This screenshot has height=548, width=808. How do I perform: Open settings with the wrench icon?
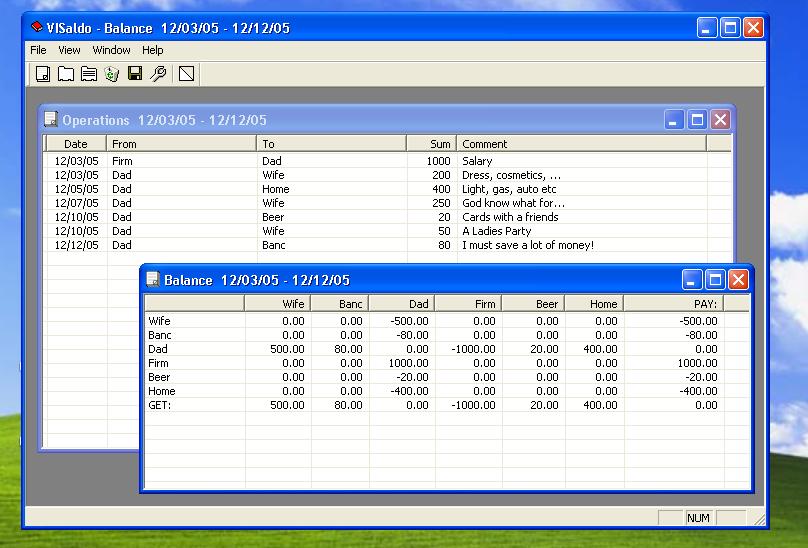(x=158, y=74)
